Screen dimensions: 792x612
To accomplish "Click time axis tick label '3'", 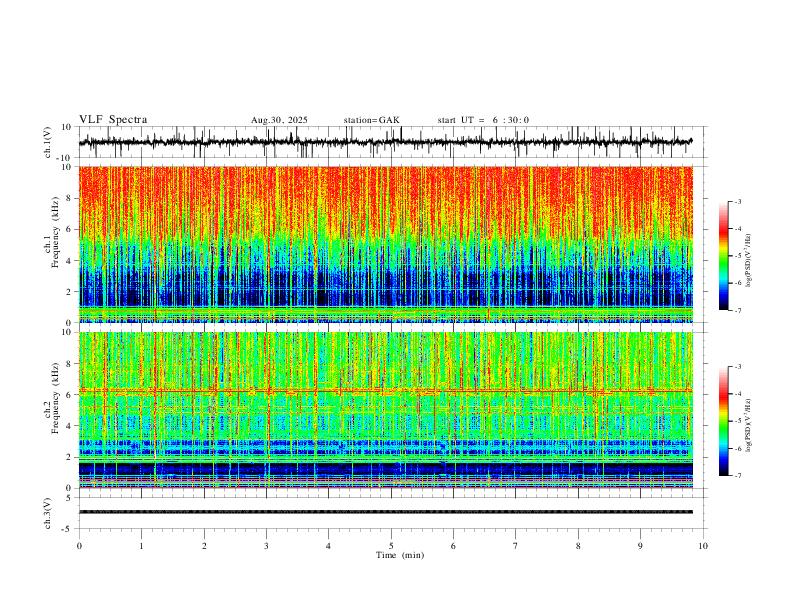I will click(x=266, y=546).
